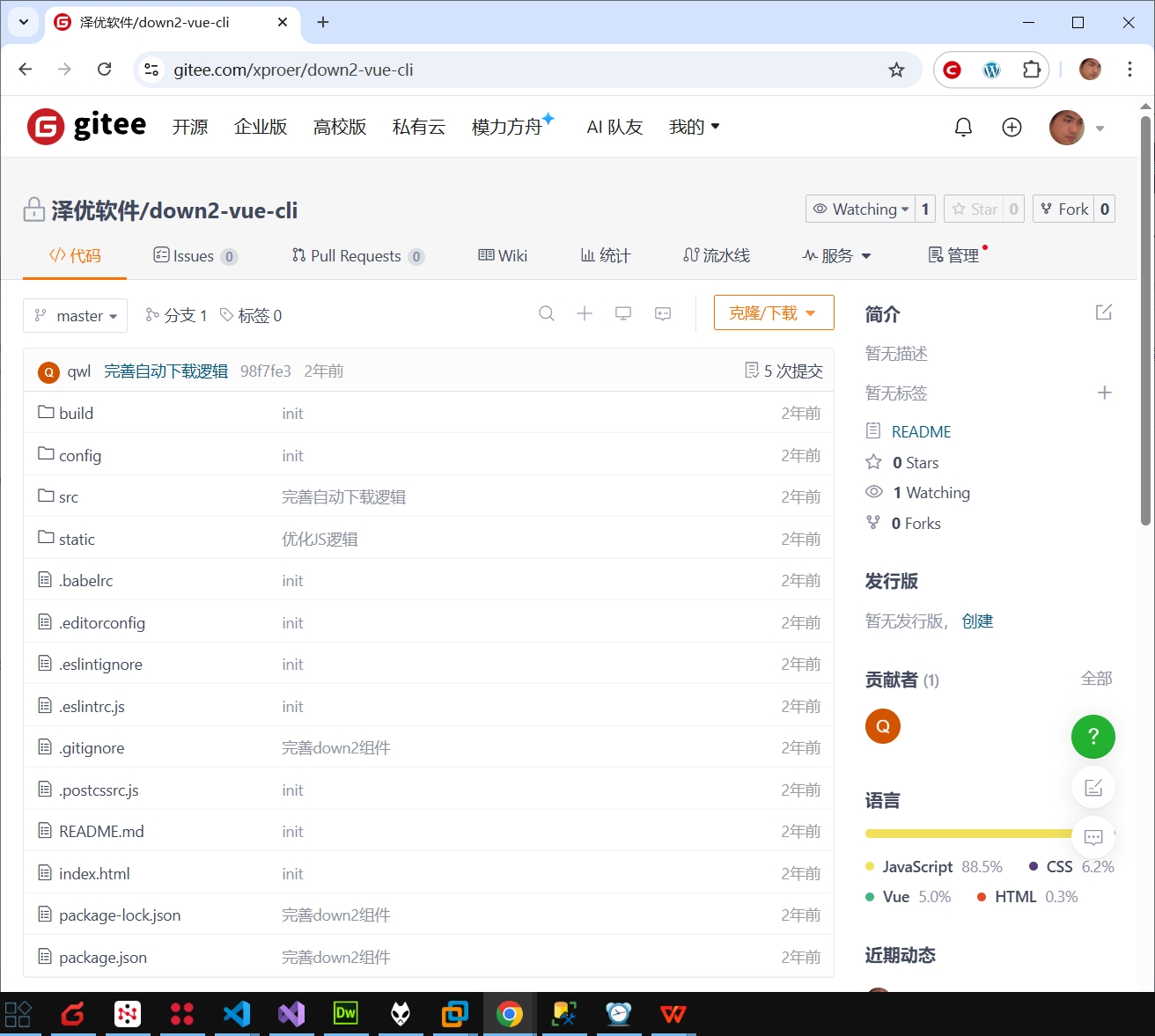
Task: Click the repository file search icon
Action: coord(547,314)
